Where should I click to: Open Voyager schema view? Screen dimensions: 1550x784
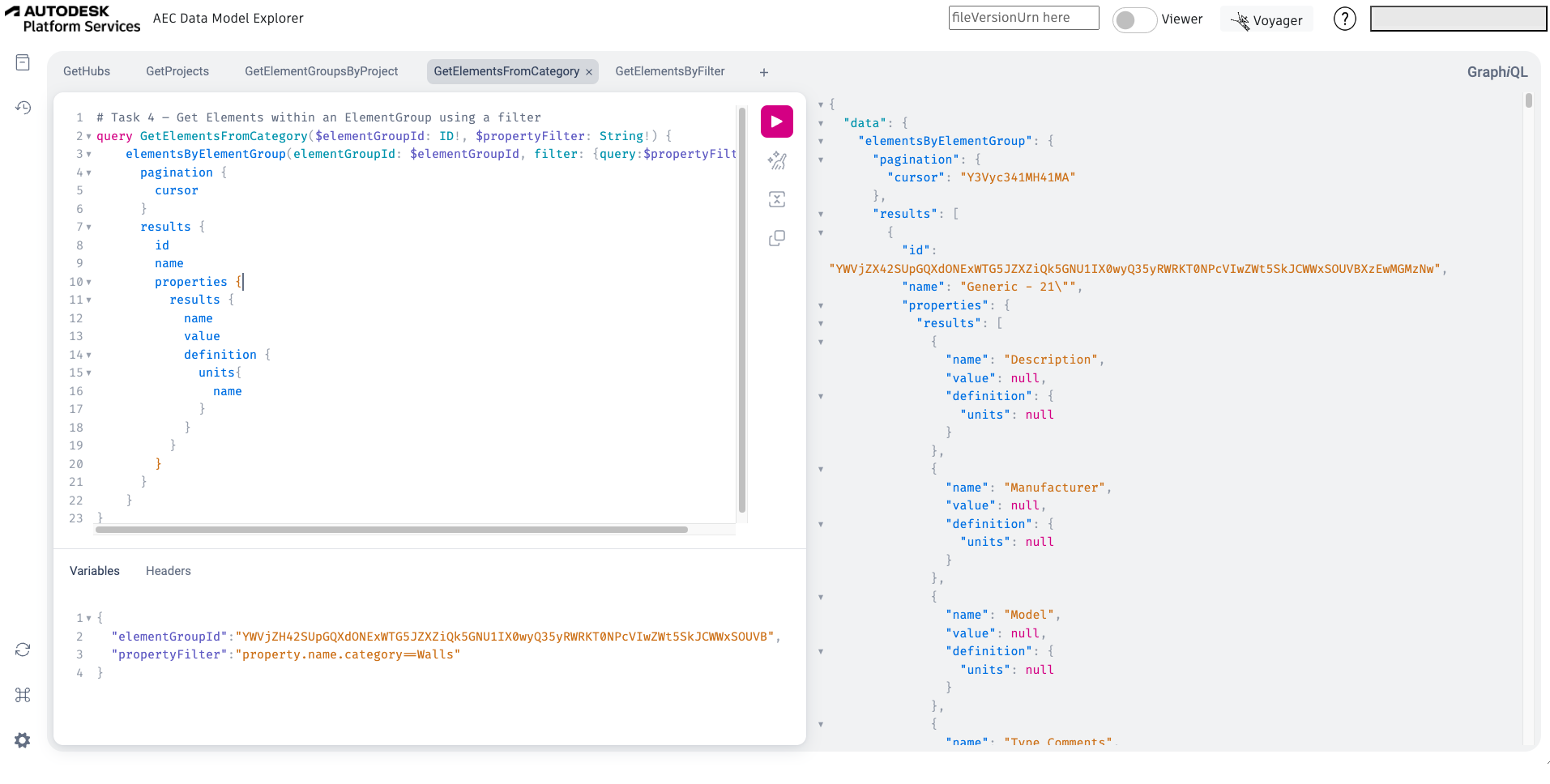click(1266, 20)
